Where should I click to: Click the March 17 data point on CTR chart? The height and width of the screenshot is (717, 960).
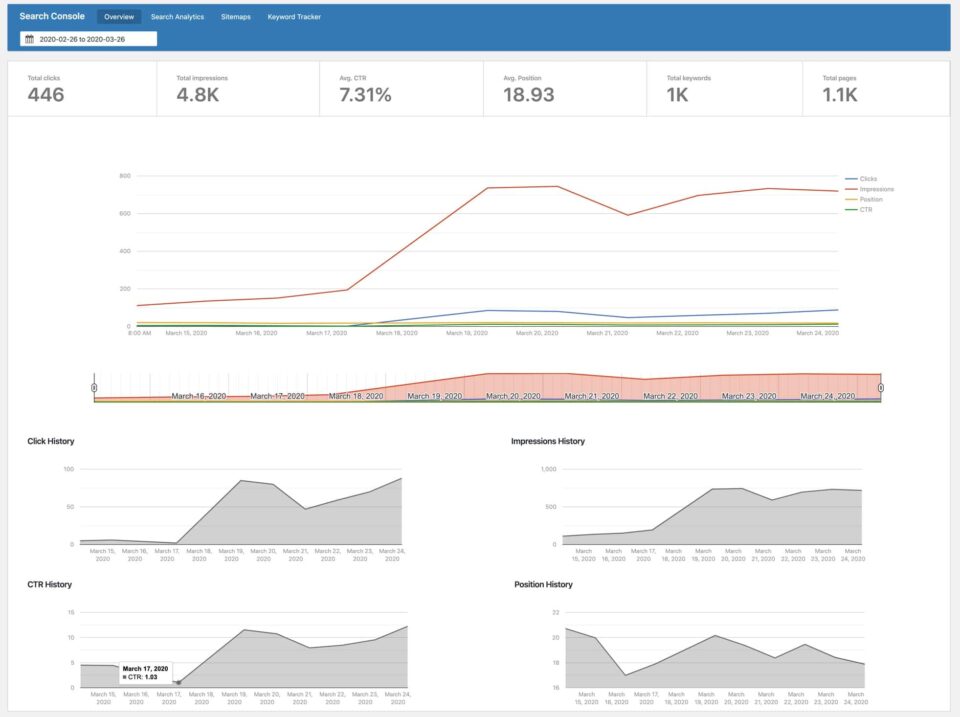tap(178, 682)
